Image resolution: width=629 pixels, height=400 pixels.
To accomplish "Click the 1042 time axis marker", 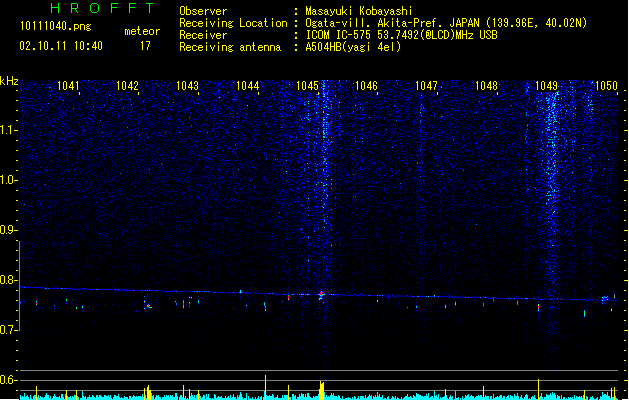I will click(127, 86).
